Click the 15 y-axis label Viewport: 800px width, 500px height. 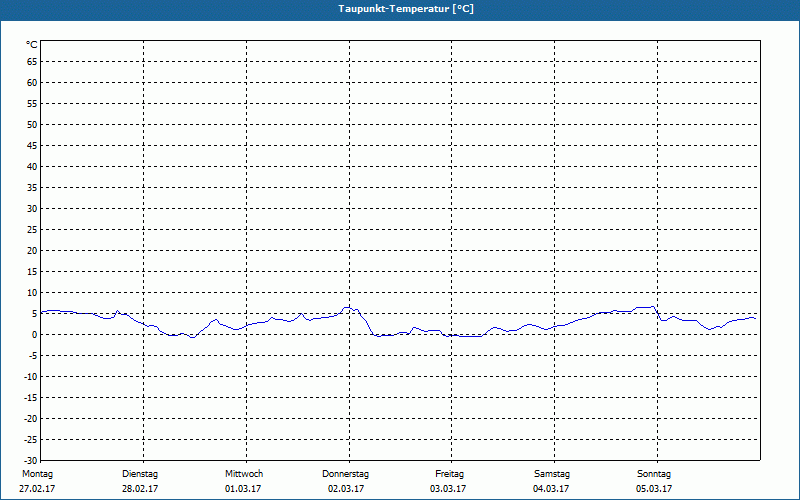(32, 271)
